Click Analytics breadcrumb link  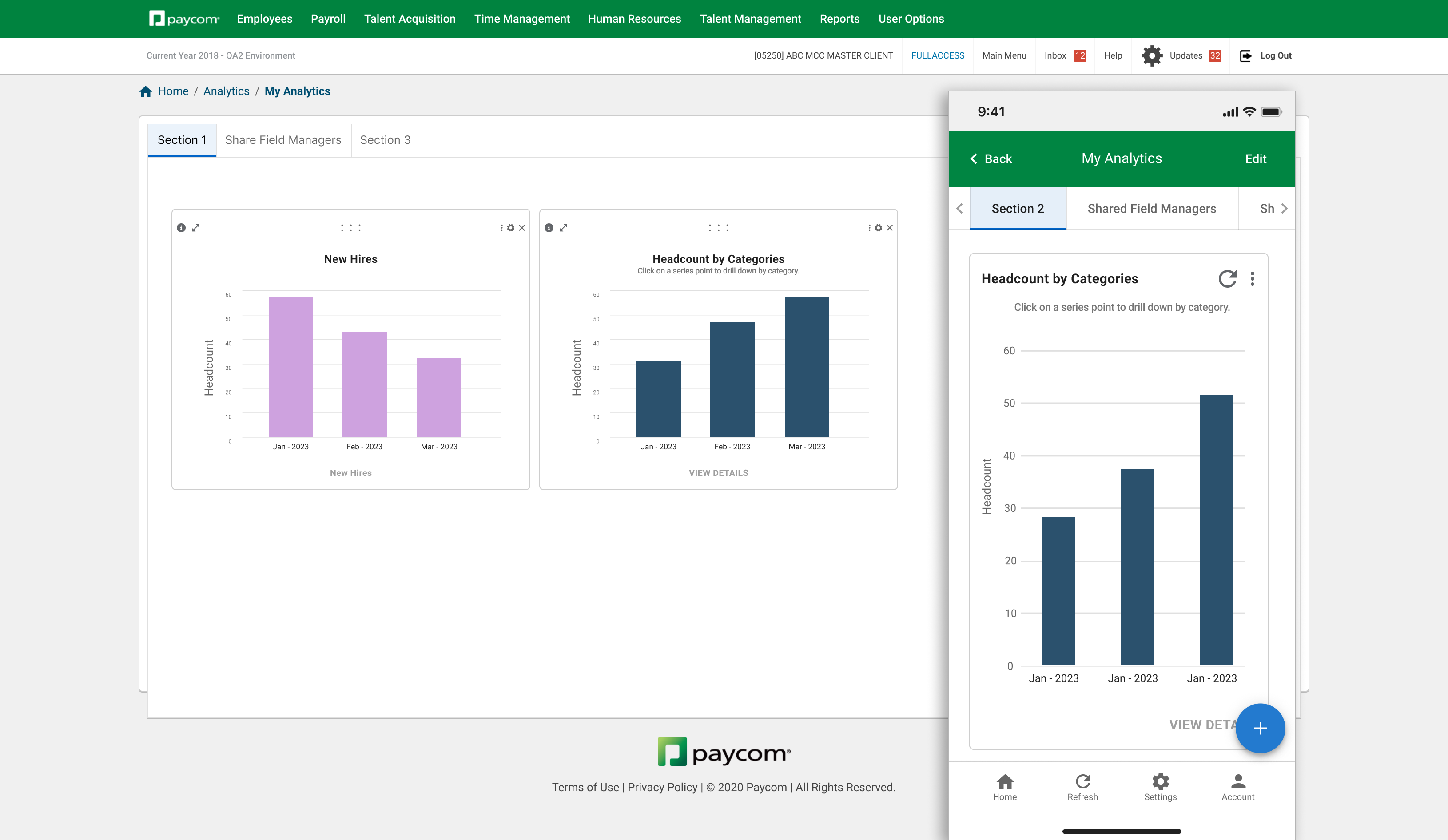tap(226, 91)
